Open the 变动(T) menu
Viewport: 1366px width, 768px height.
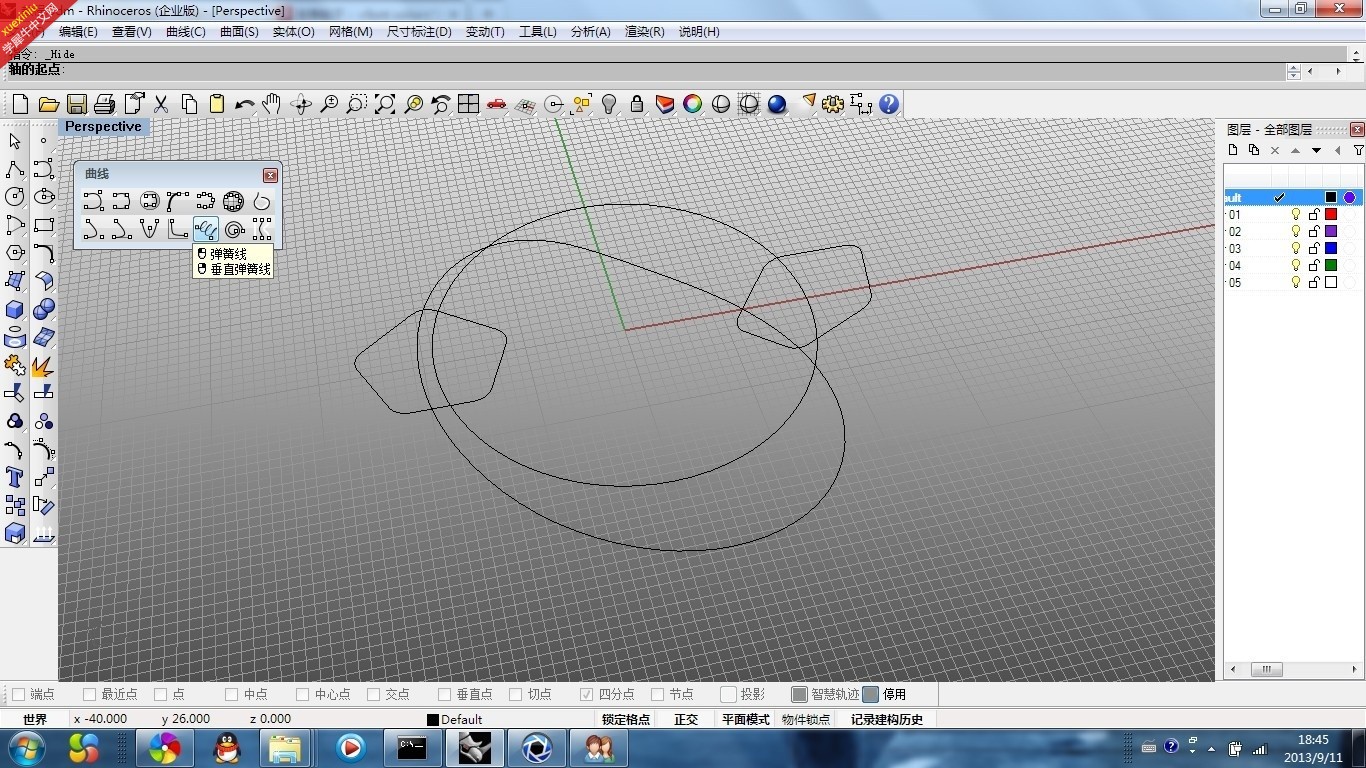485,31
